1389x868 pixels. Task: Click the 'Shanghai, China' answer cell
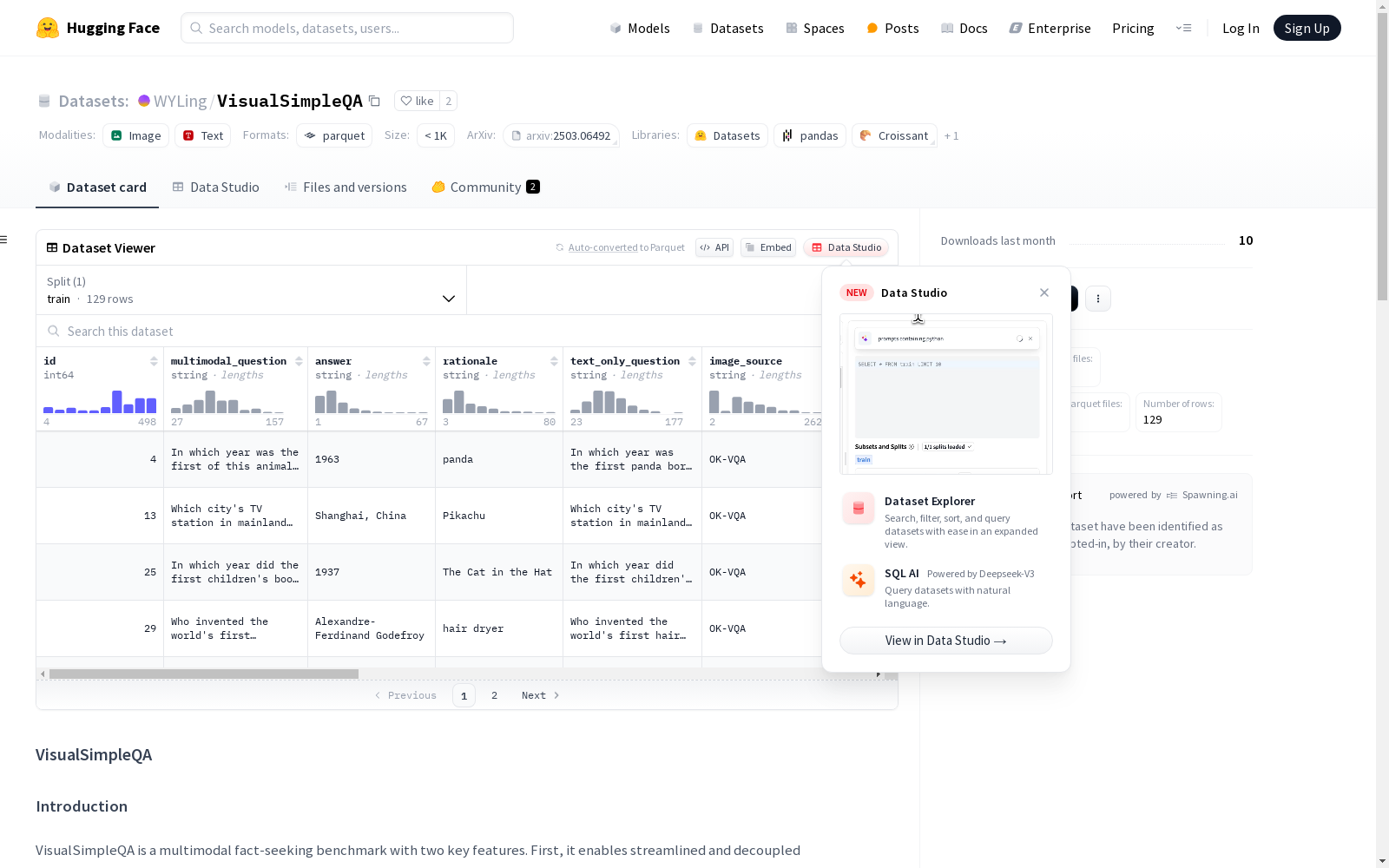[x=372, y=516]
